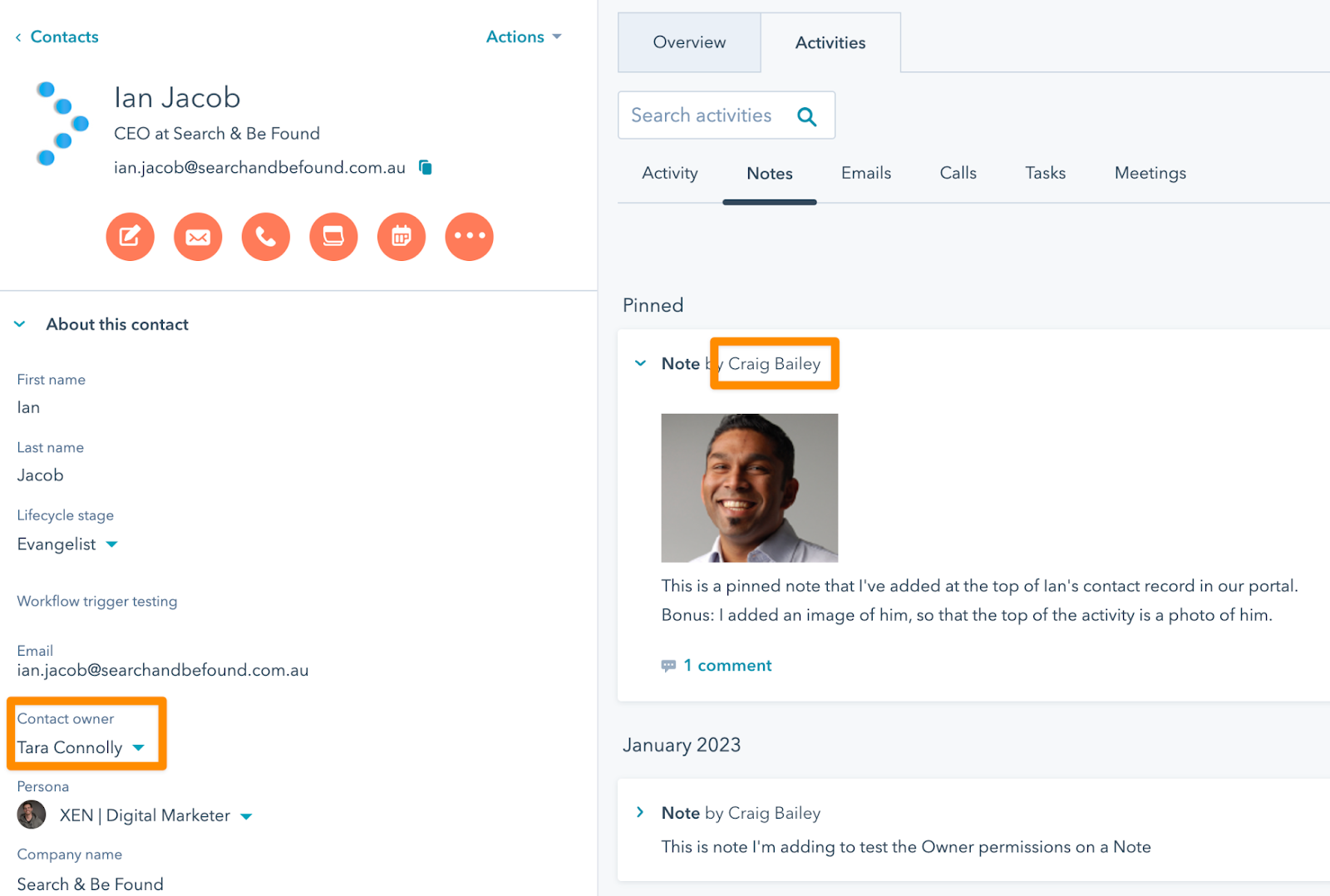Click the phone call icon button

tap(266, 237)
